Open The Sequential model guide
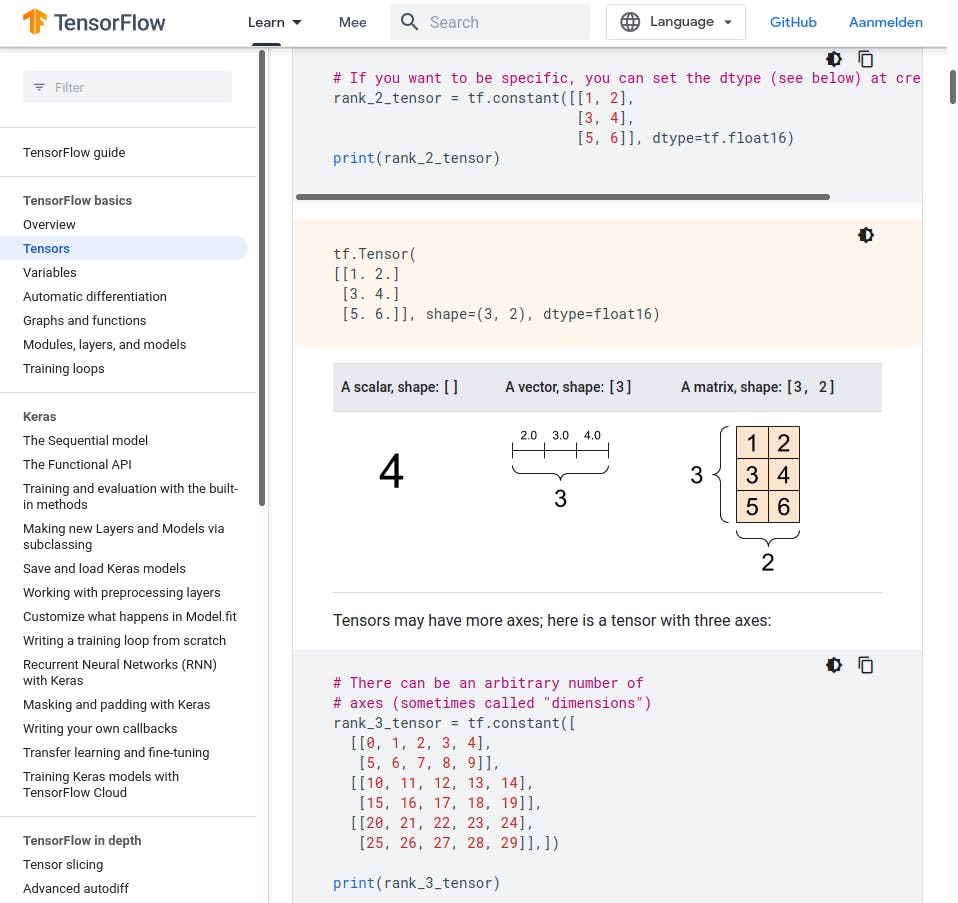This screenshot has height=903, width=958. (86, 441)
